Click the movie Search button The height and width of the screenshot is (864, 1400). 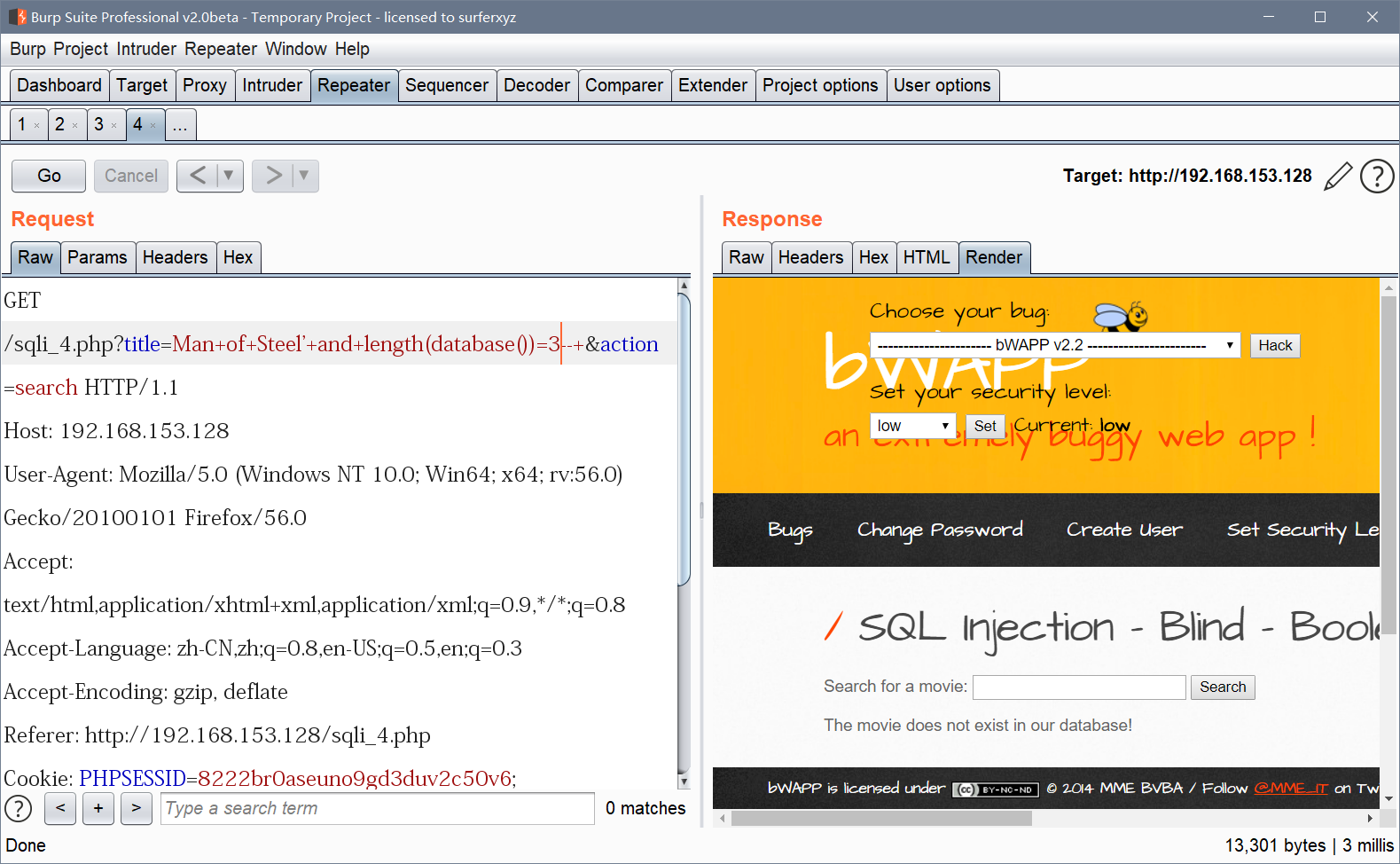click(1223, 687)
